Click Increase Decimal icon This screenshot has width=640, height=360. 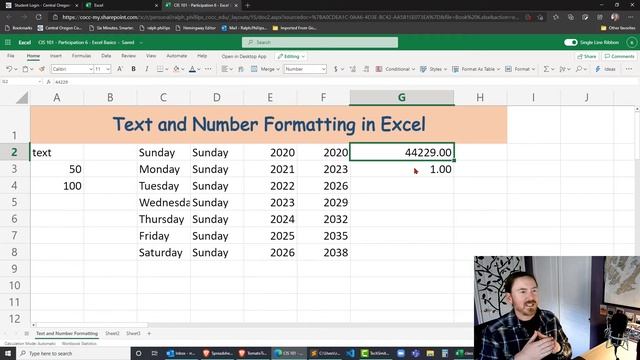[x=353, y=69]
